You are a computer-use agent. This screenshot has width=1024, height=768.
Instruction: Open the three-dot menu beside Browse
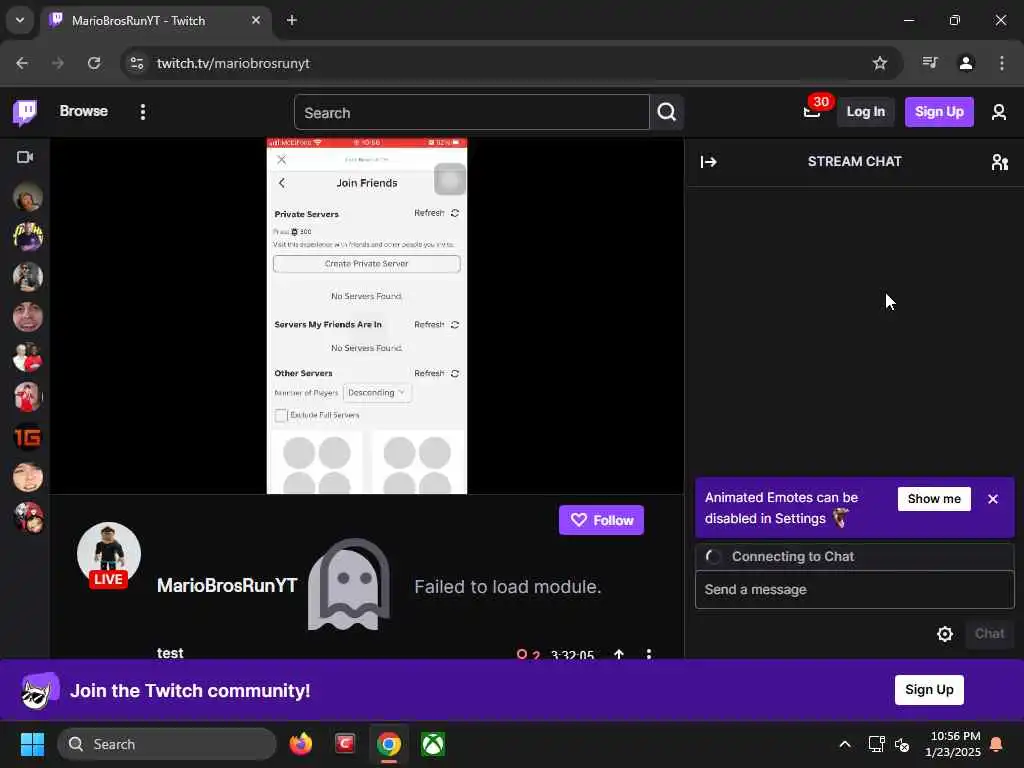pos(142,112)
